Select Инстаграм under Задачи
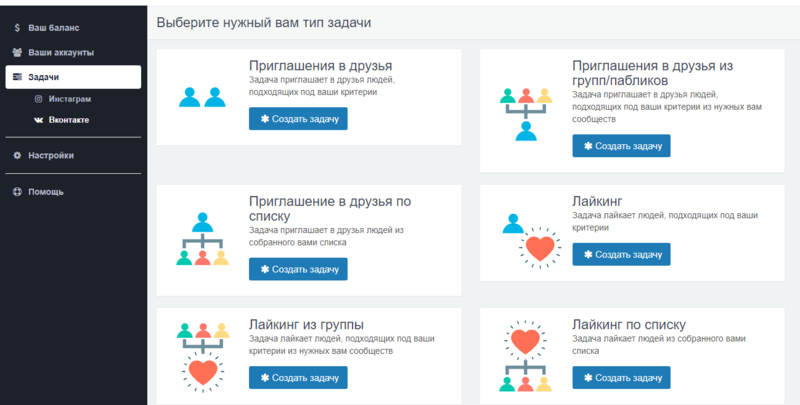 (x=69, y=99)
